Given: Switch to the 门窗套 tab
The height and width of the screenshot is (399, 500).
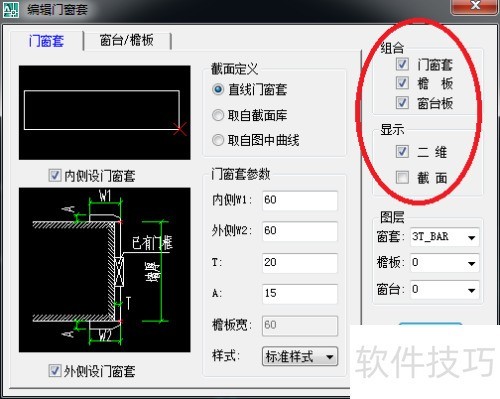Looking at the screenshot, I should point(46,41).
